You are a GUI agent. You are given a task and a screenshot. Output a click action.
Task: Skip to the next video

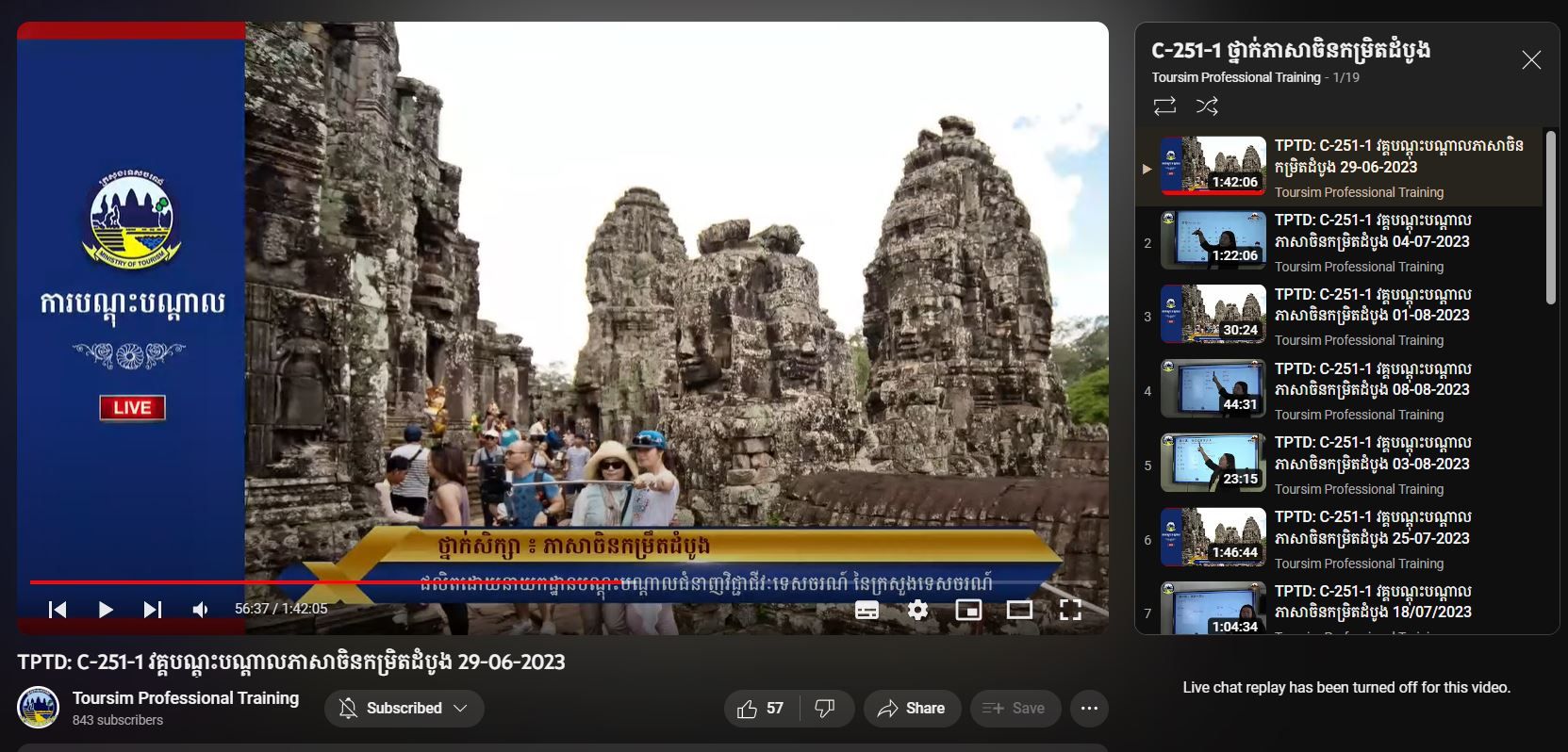point(153,610)
